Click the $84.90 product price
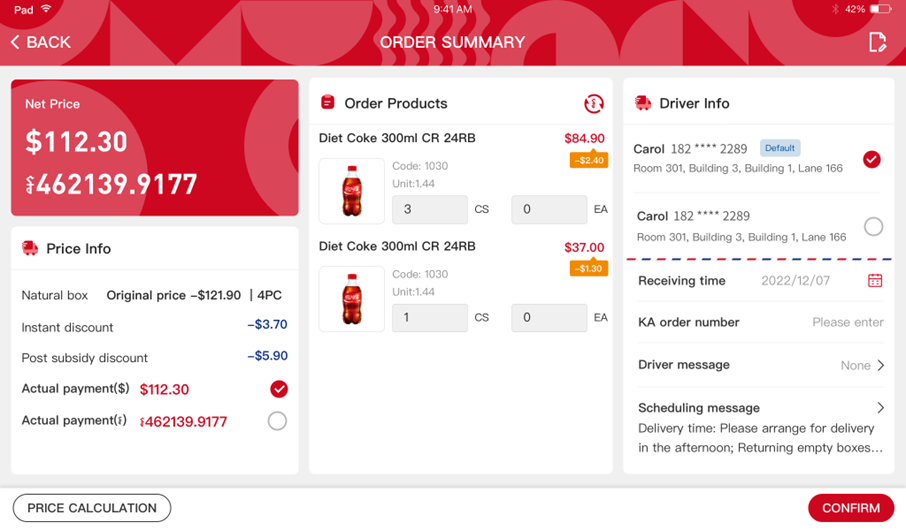Screen dimensions: 906x530 click(x=584, y=138)
